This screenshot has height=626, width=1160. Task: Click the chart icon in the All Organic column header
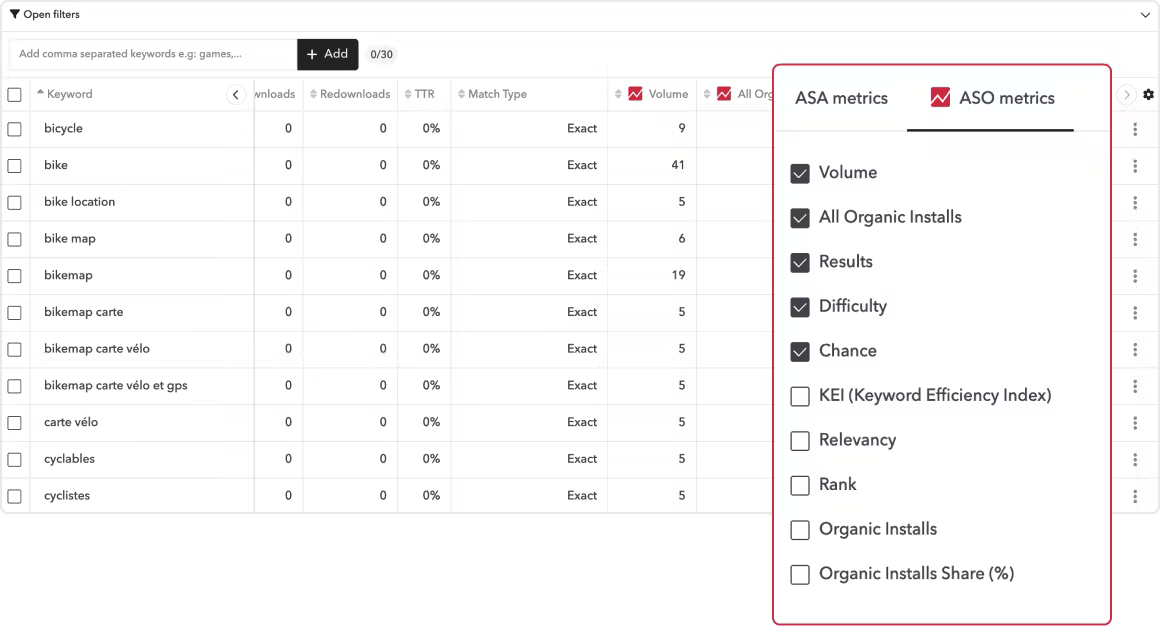point(725,93)
